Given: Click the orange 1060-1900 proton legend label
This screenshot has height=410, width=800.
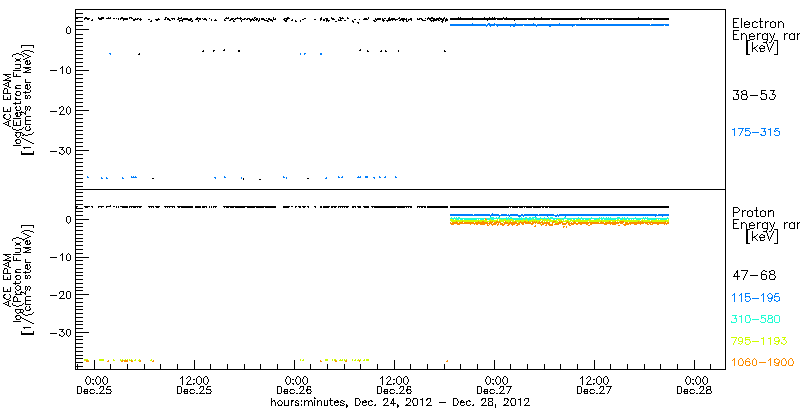Looking at the screenshot, I should 763,362.
